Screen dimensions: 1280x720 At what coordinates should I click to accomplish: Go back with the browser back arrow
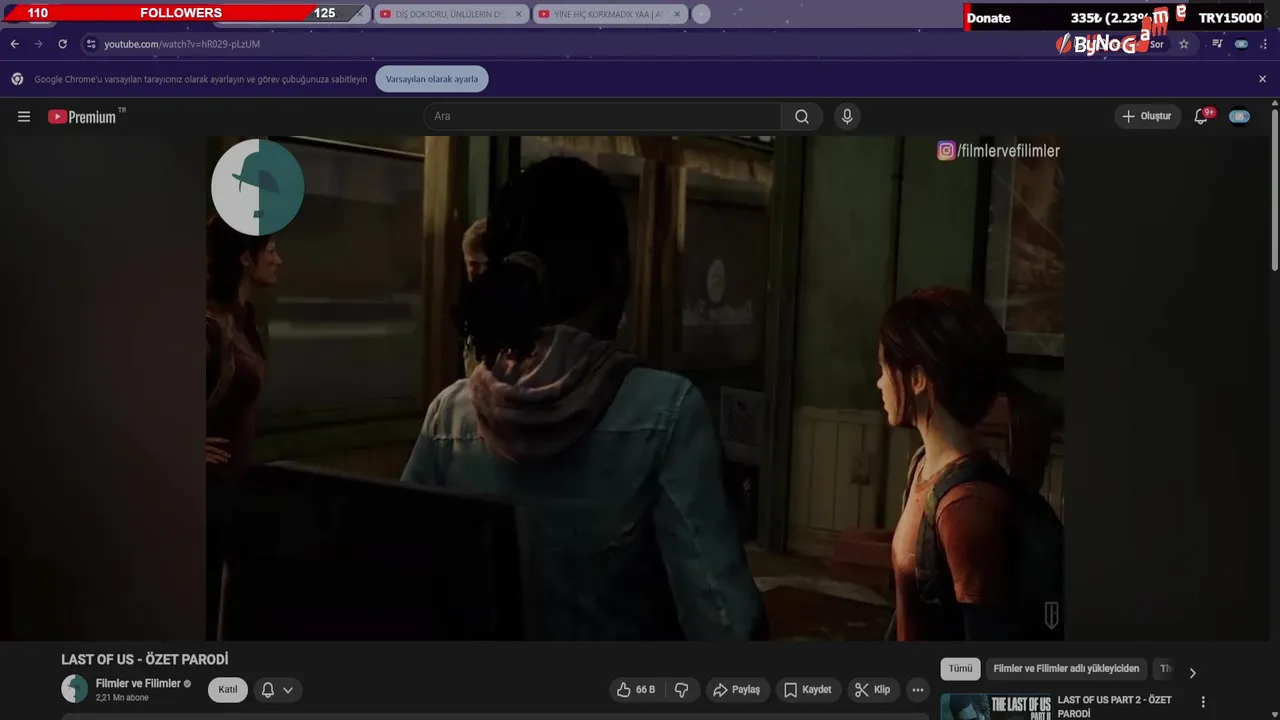tap(15, 44)
